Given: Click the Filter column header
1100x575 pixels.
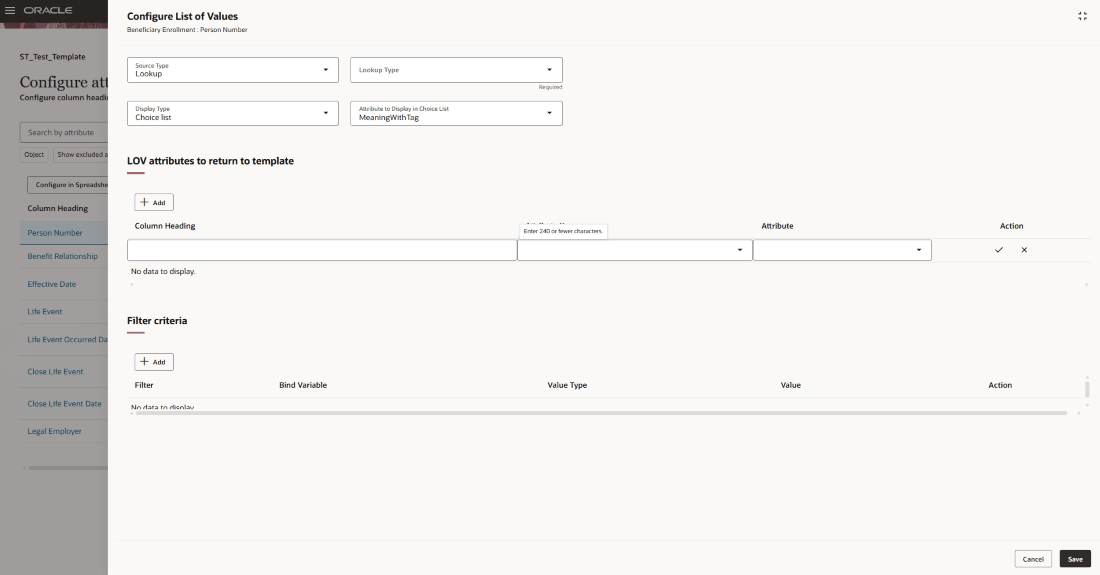Looking at the screenshot, I should click(144, 386).
